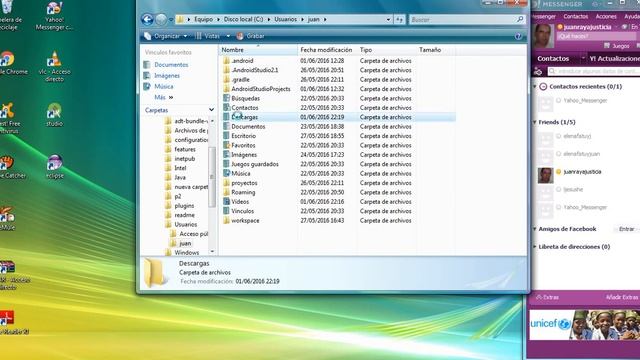
Task: Collapse the Carpetas folder pane chevron
Action: point(211,110)
